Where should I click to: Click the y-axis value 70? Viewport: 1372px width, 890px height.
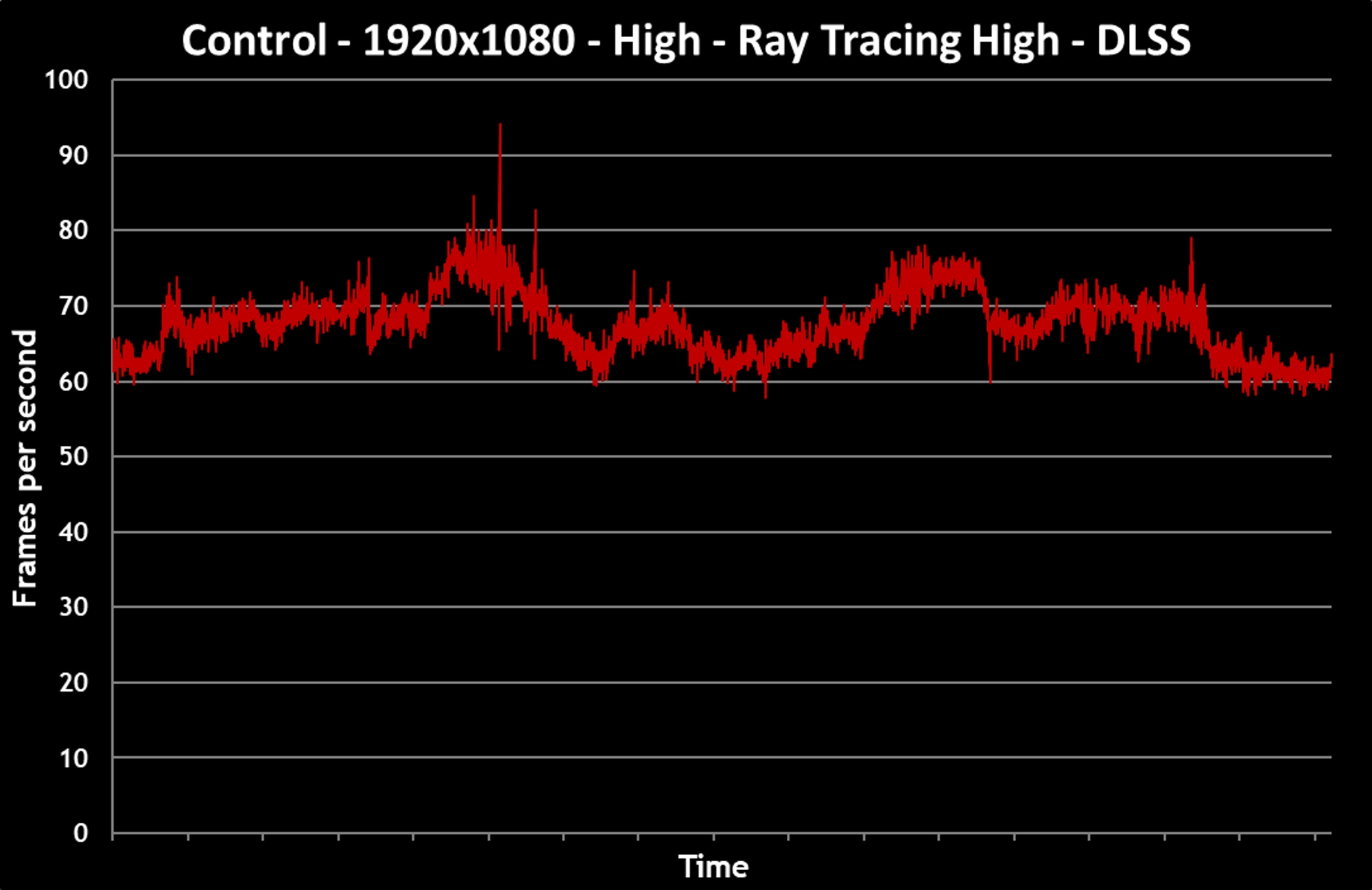coord(73,306)
